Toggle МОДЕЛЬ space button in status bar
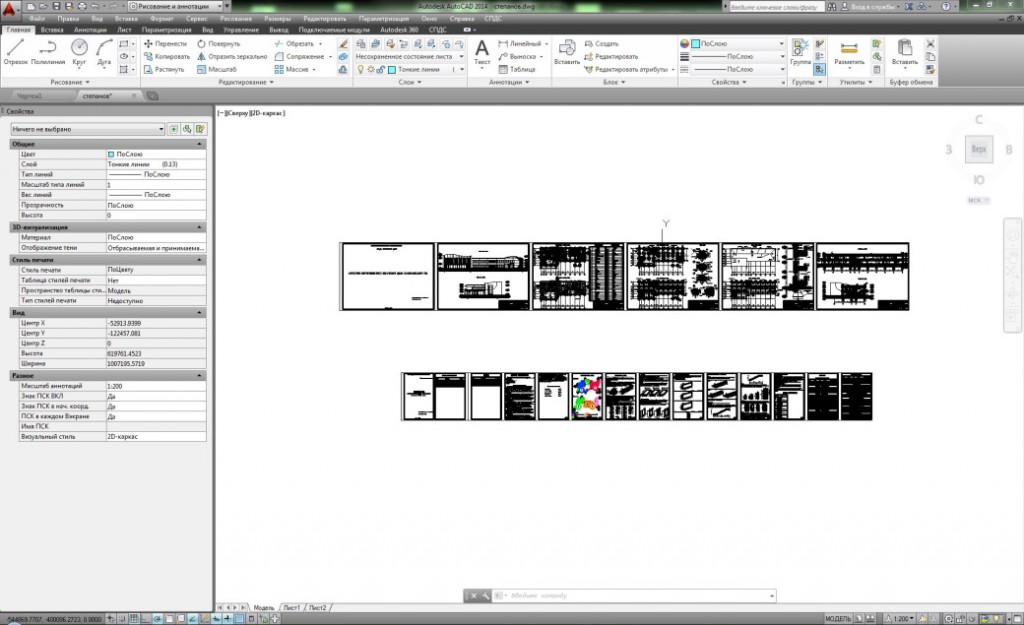Viewport: 1024px width, 625px height. click(x=838, y=618)
